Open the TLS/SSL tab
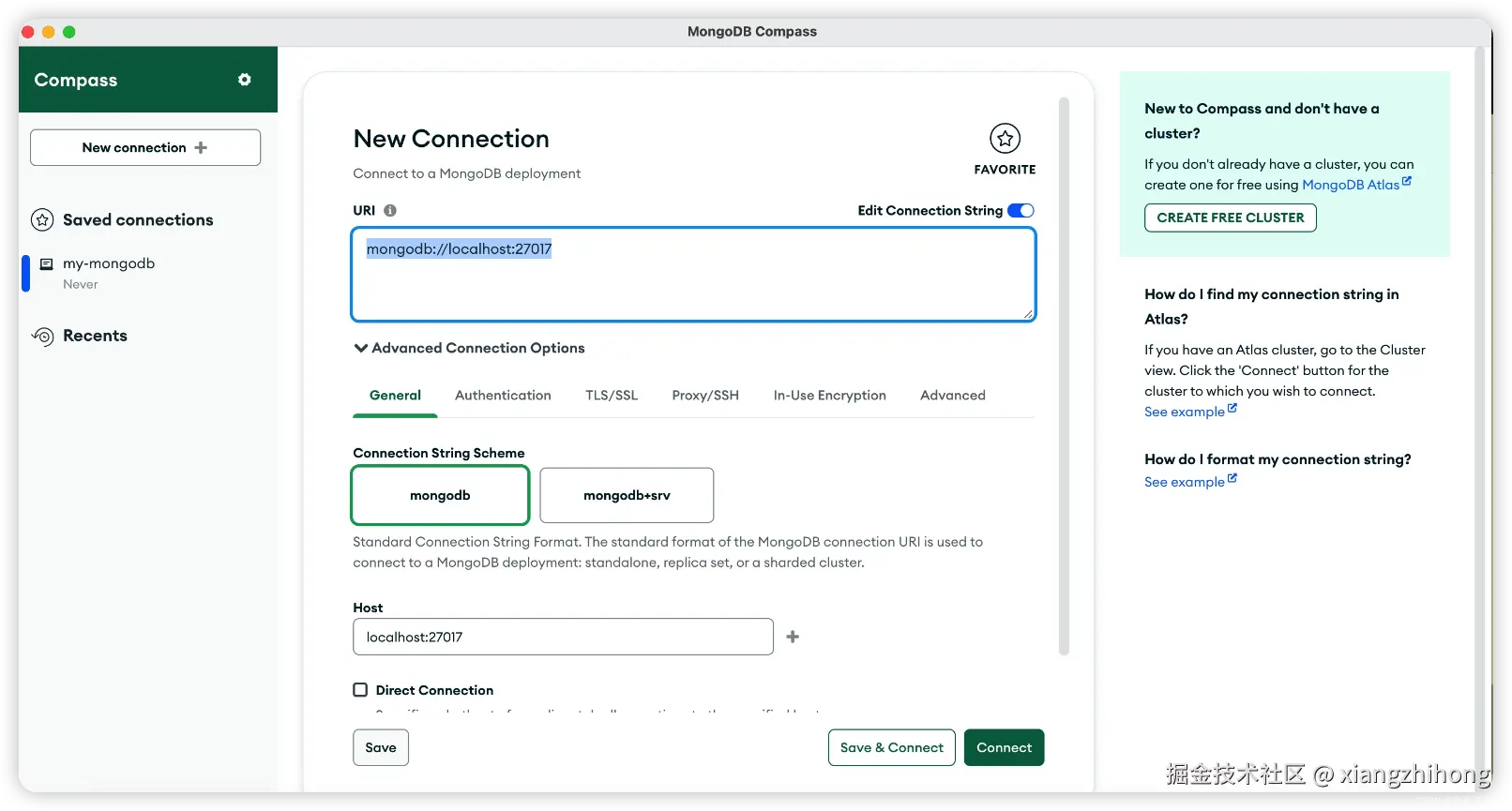This screenshot has width=1512, height=811. pyautogui.click(x=612, y=396)
